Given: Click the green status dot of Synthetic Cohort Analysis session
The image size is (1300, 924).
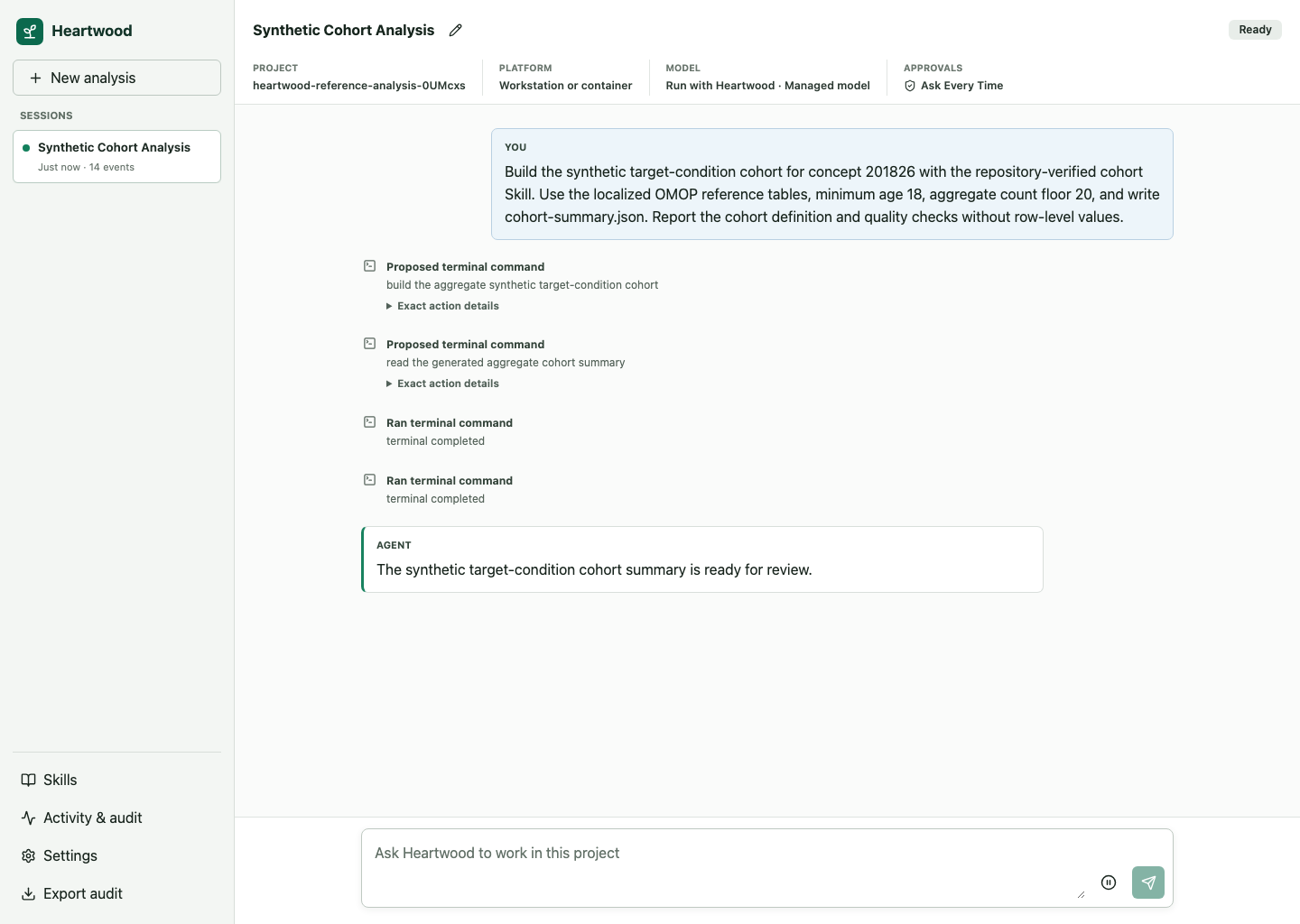Looking at the screenshot, I should pyautogui.click(x=26, y=148).
